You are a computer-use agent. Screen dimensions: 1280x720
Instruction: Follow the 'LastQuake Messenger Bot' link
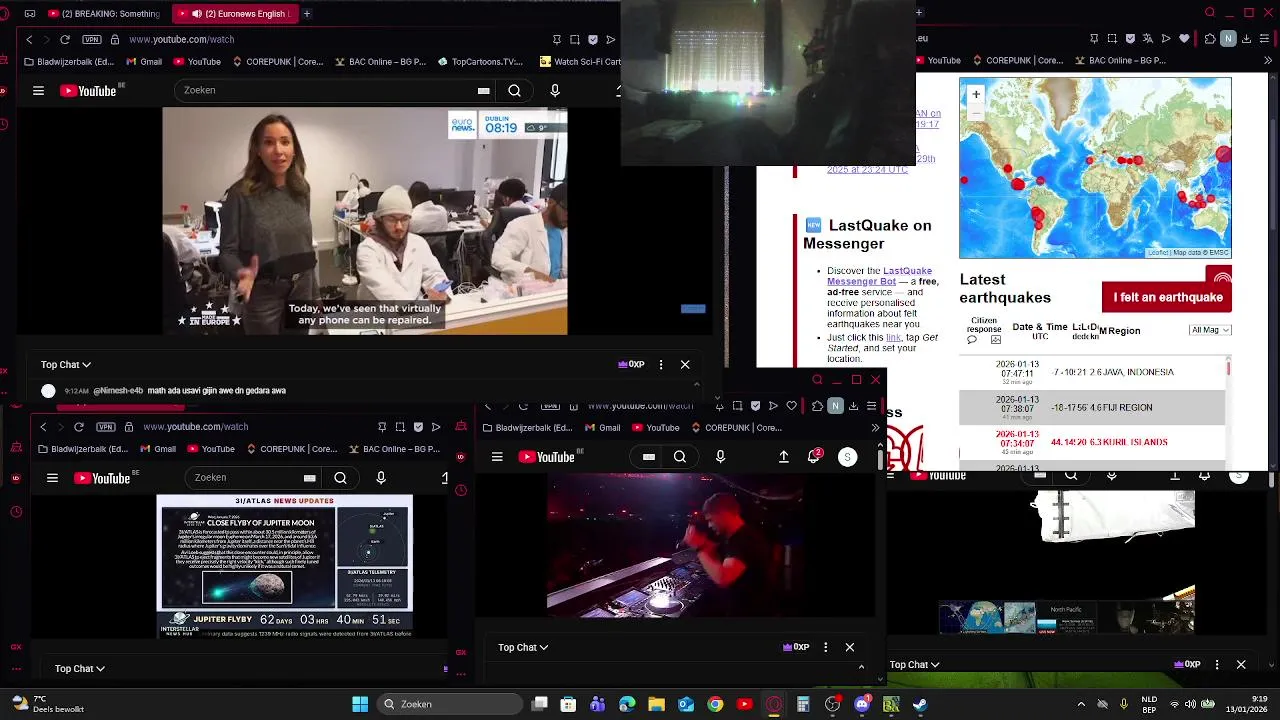pos(879,276)
